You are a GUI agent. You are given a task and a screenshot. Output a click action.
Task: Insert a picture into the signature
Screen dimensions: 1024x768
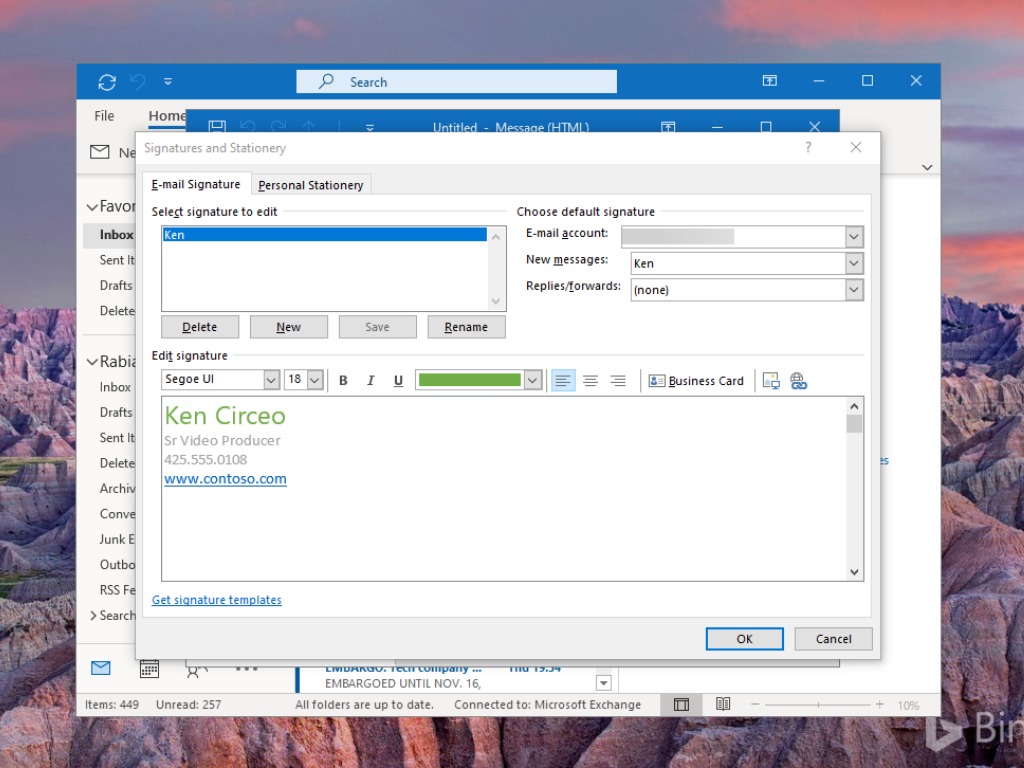[x=770, y=381]
